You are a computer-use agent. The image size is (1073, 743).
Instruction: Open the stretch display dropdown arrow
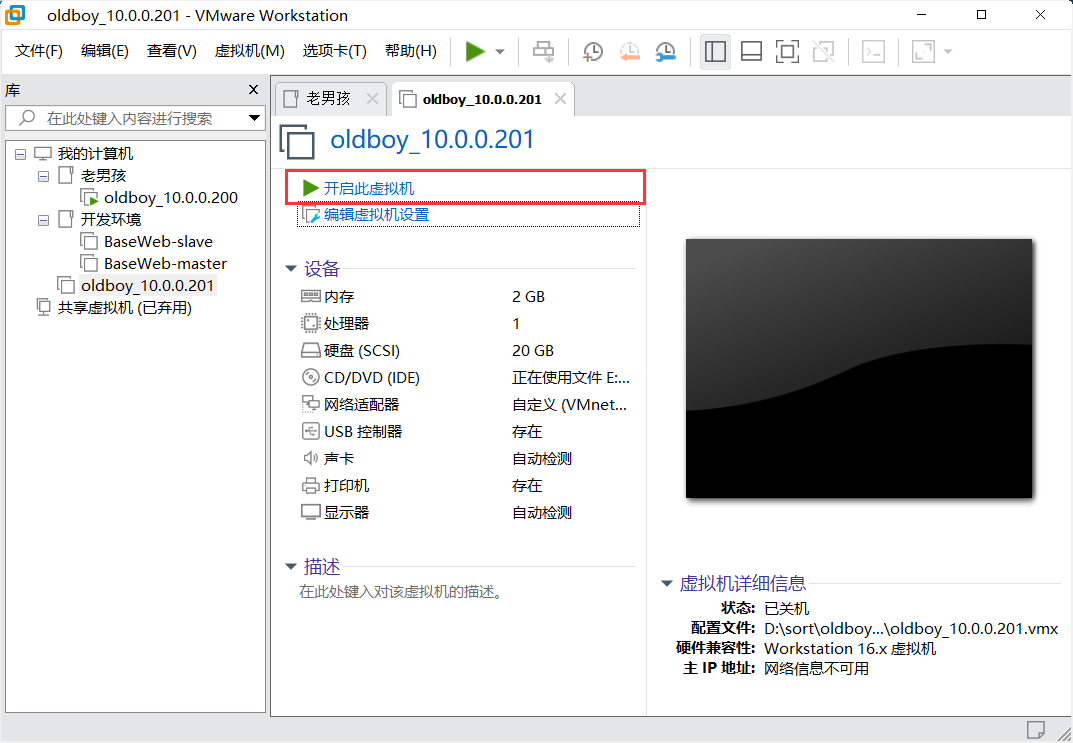948,51
